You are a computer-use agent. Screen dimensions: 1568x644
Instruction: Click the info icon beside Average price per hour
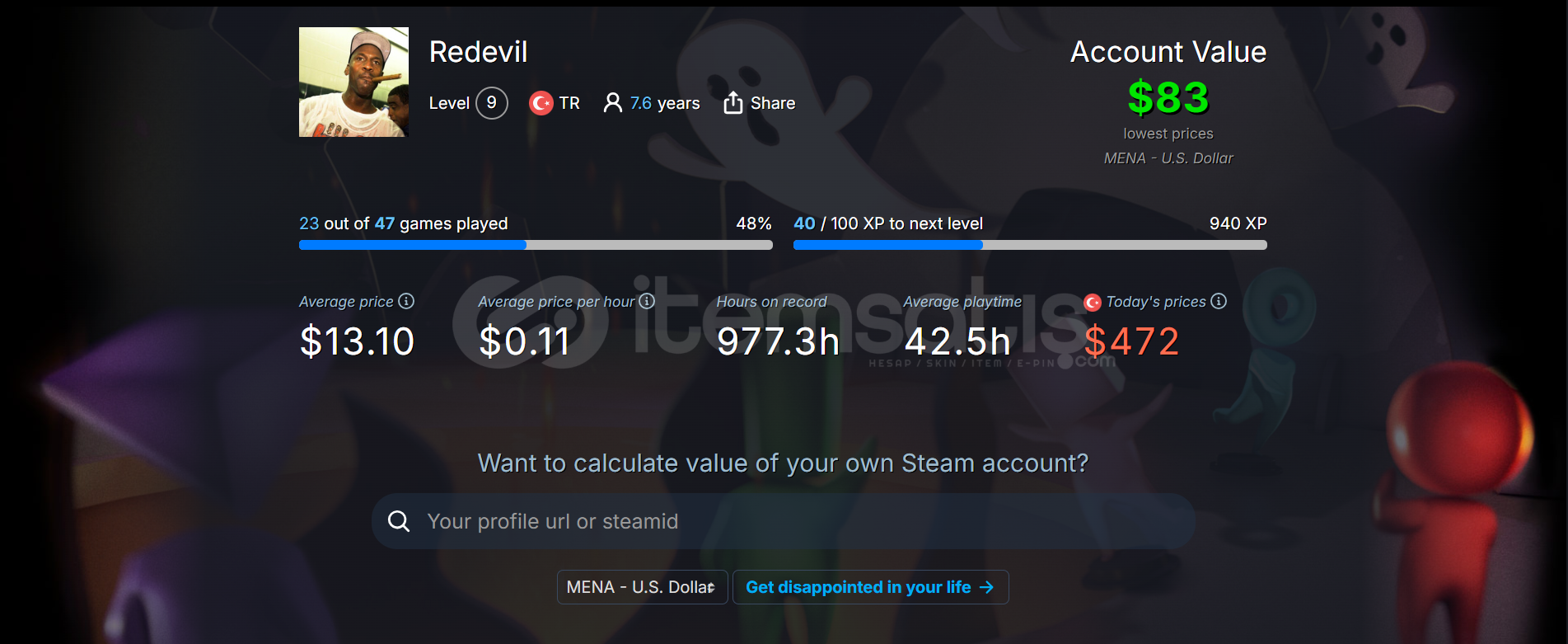point(647,301)
